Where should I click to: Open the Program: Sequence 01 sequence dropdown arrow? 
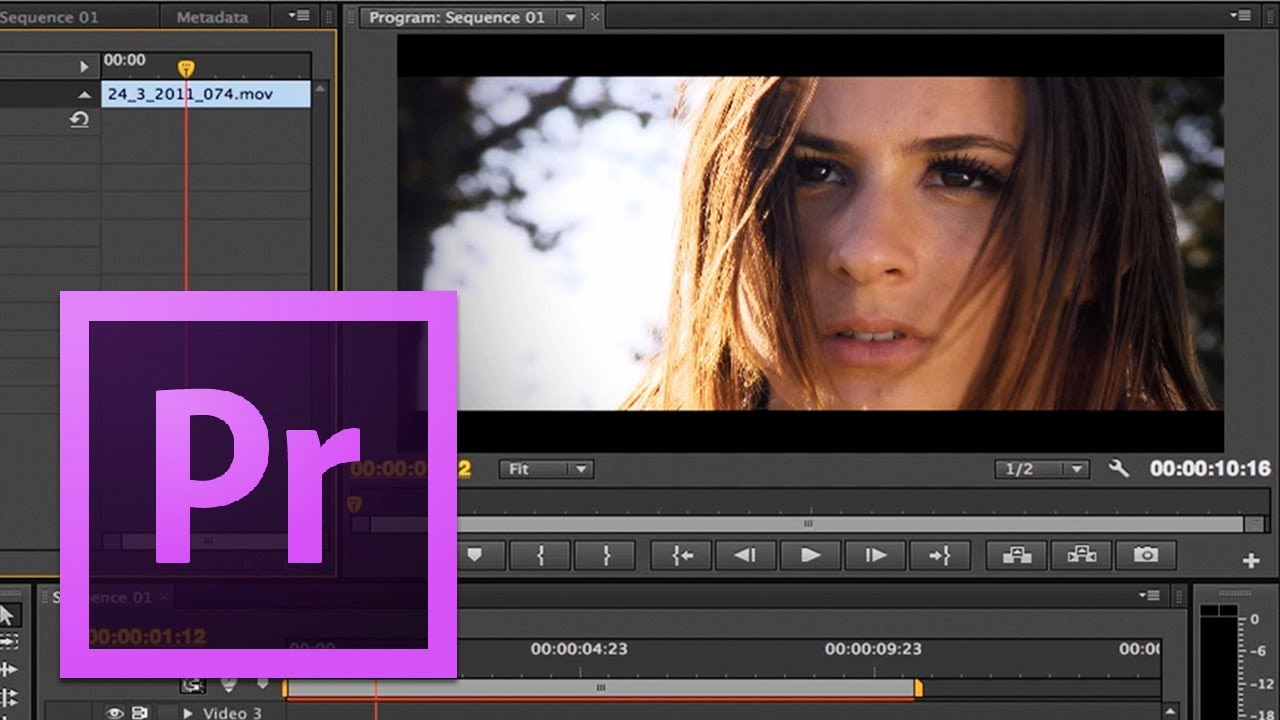pyautogui.click(x=571, y=18)
